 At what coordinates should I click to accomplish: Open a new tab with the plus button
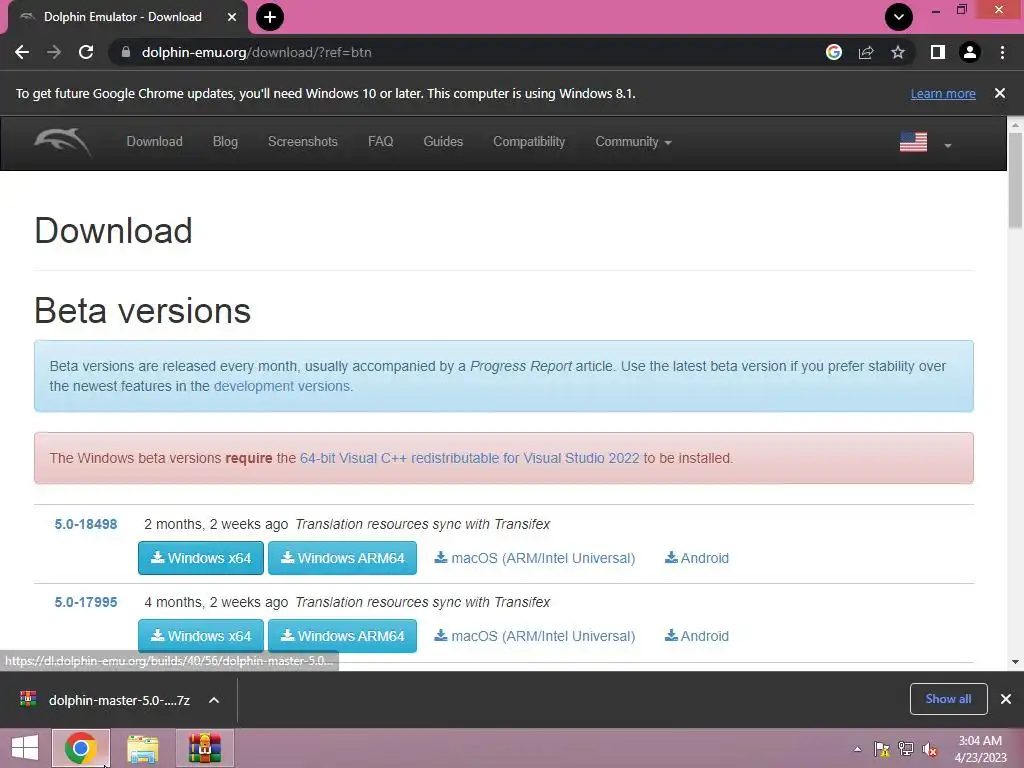270,17
